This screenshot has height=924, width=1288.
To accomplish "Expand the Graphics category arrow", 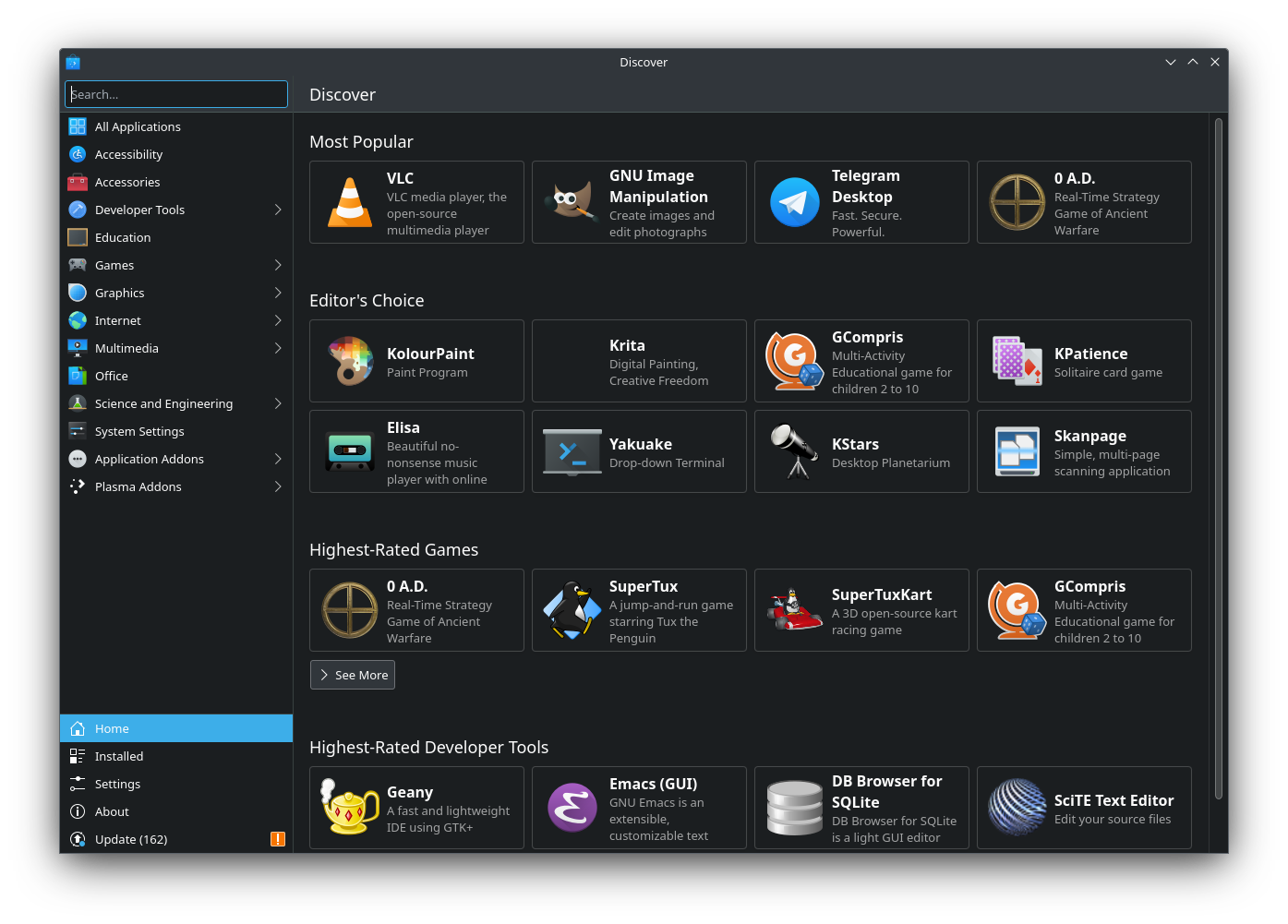I will coord(278,293).
